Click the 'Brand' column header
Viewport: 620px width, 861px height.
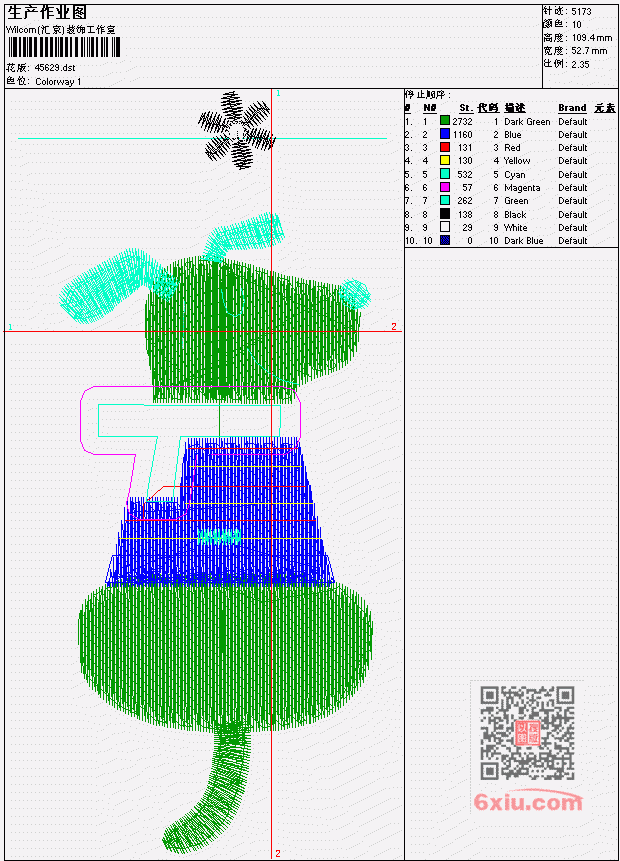pyautogui.click(x=572, y=108)
